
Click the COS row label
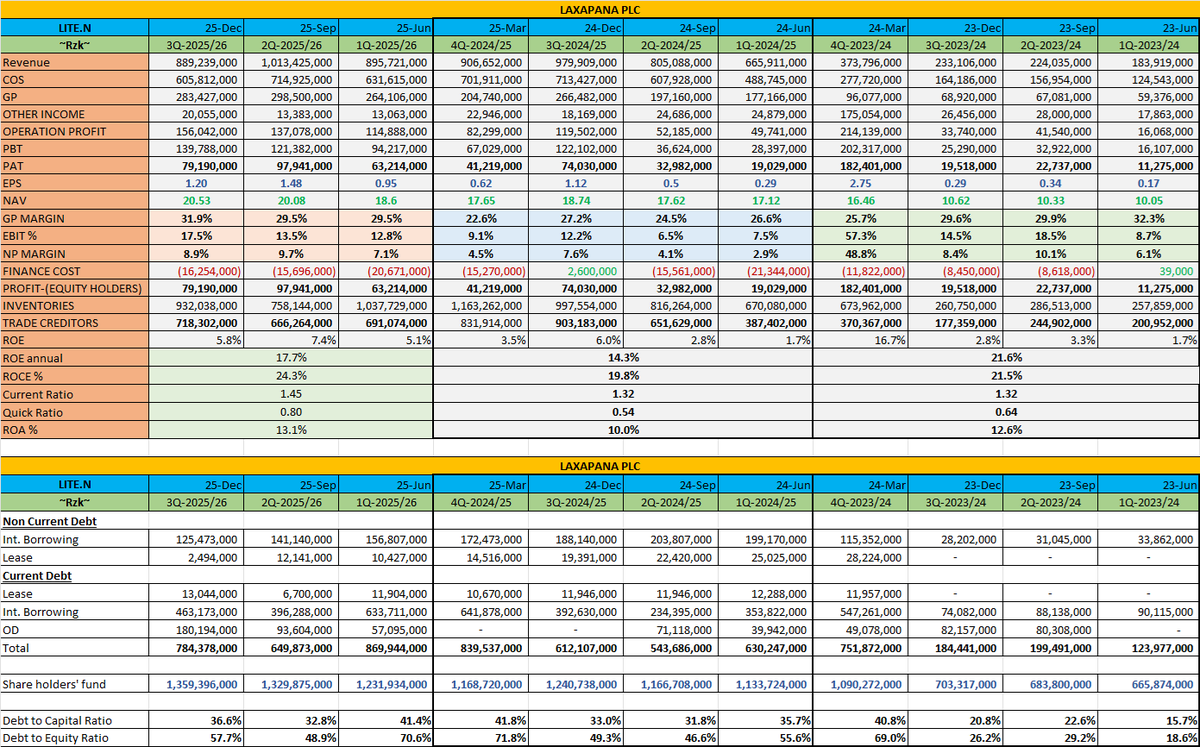click(x=75, y=79)
